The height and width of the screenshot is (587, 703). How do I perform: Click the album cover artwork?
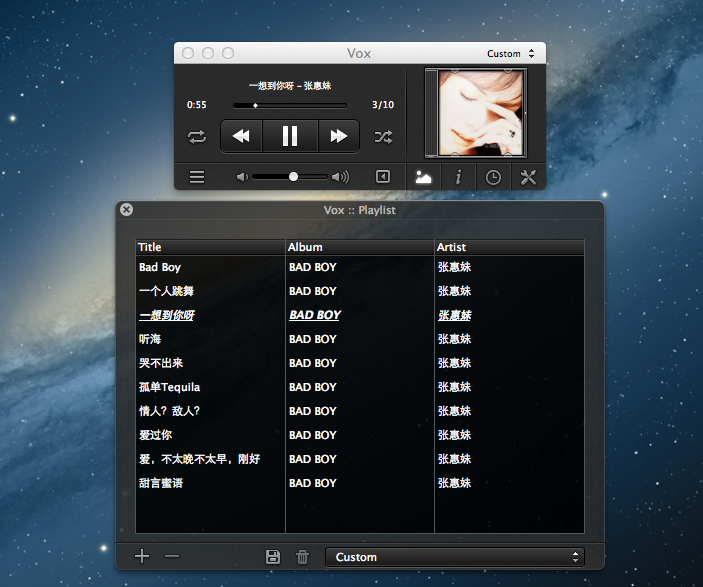click(480, 113)
